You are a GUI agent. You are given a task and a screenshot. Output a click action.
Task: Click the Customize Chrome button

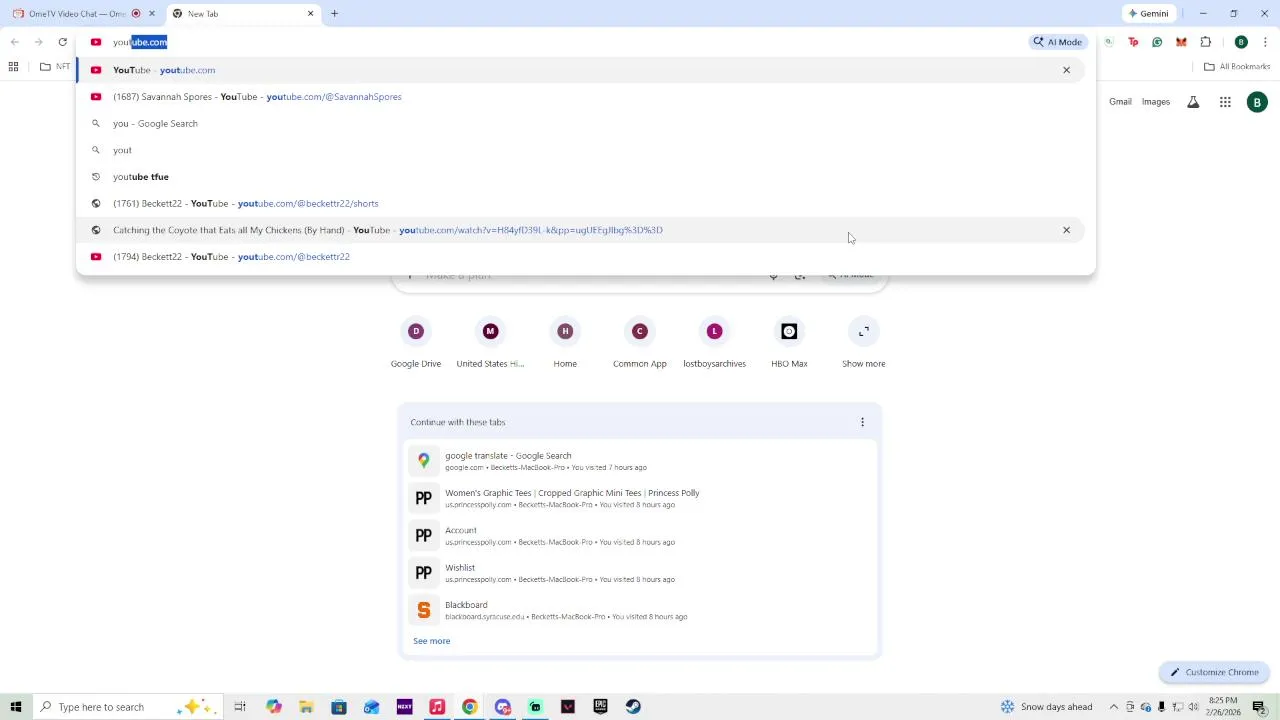click(1214, 672)
